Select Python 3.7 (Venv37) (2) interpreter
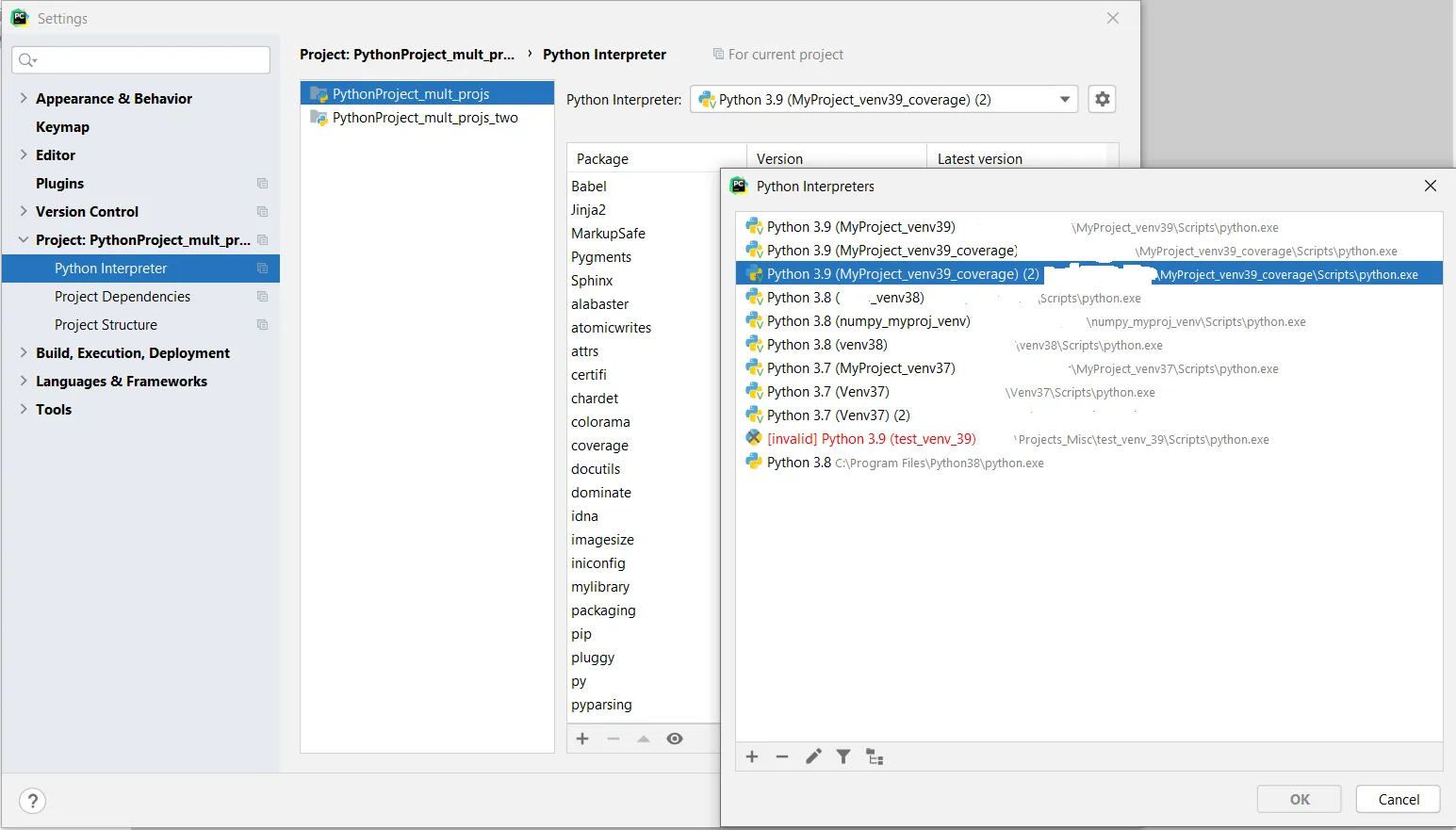 coord(1089,415)
